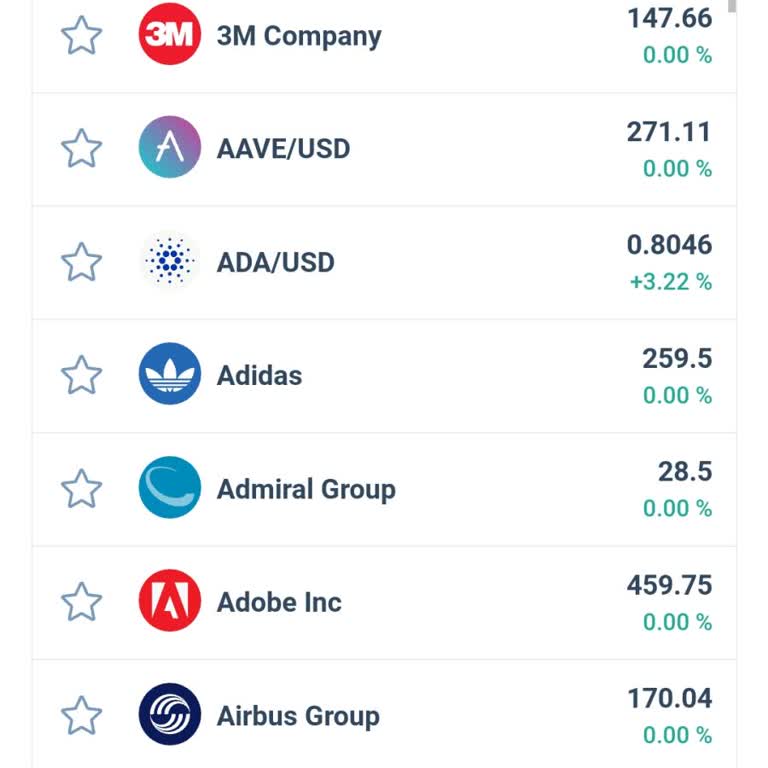Click the ADA/USD Cardano logo
Viewport: 768px width, 768px height.
[x=169, y=262]
